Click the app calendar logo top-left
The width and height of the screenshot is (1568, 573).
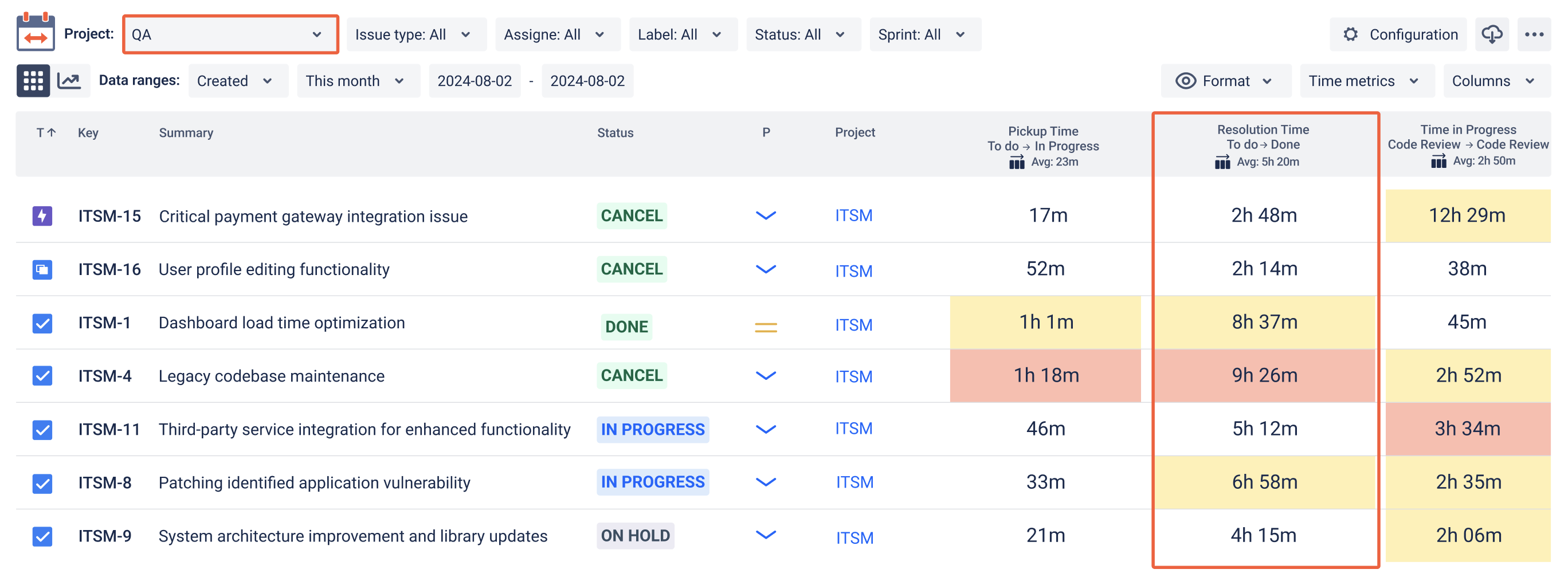(35, 34)
